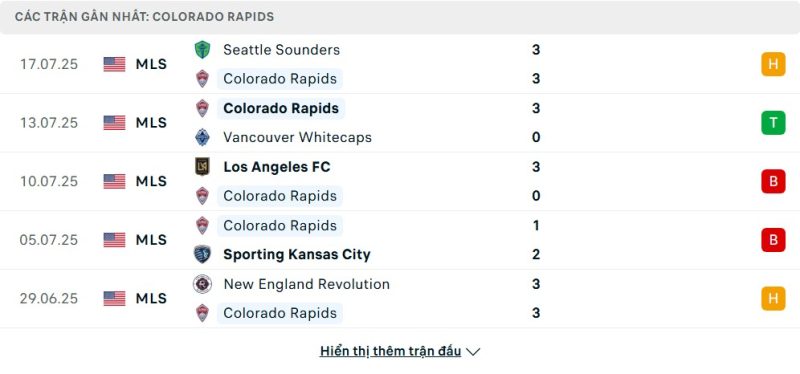This screenshot has width=800, height=374.
Task: Click the New England Revolution crest
Action: (x=203, y=284)
